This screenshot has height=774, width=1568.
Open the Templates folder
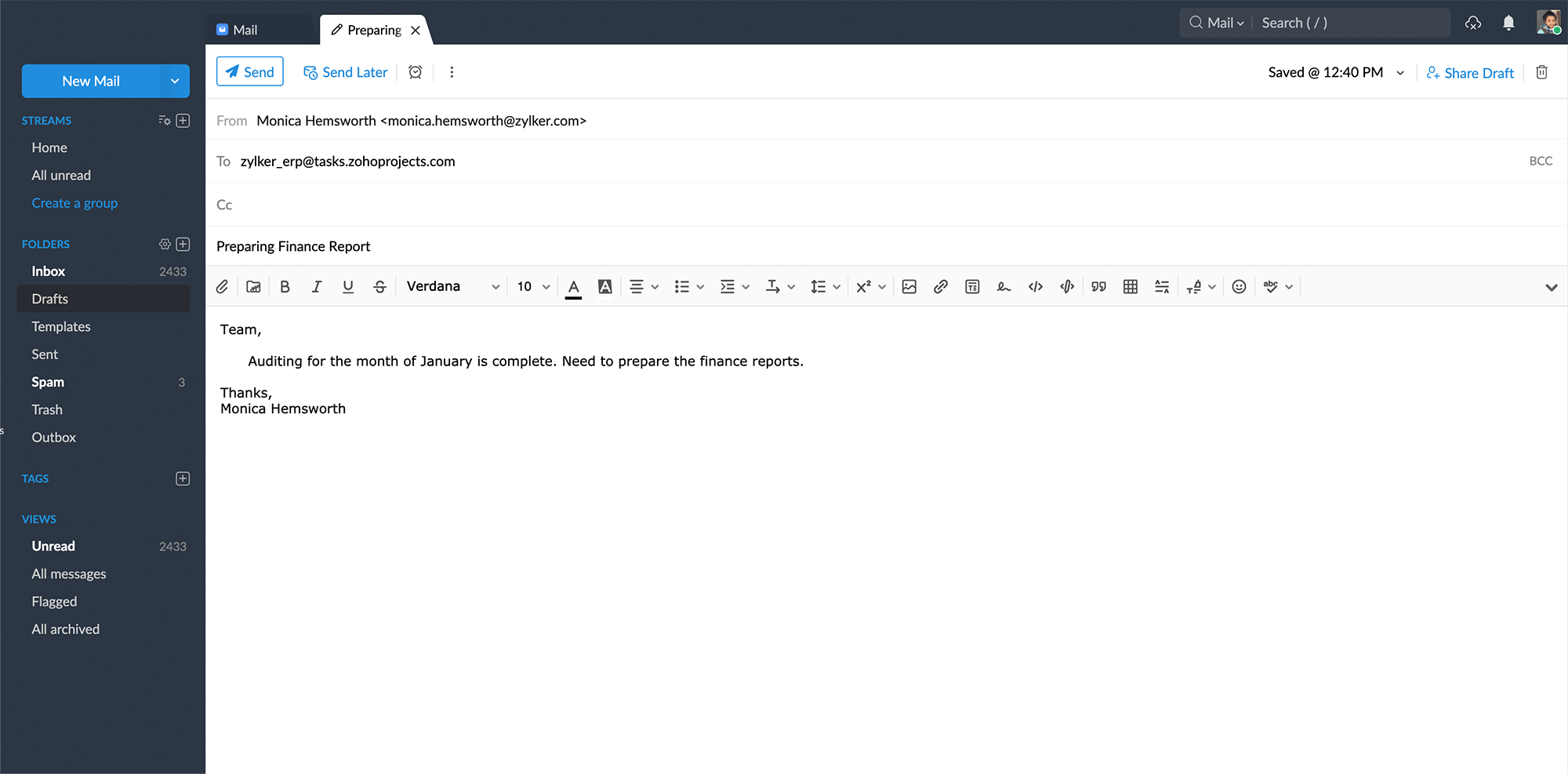coord(103,326)
